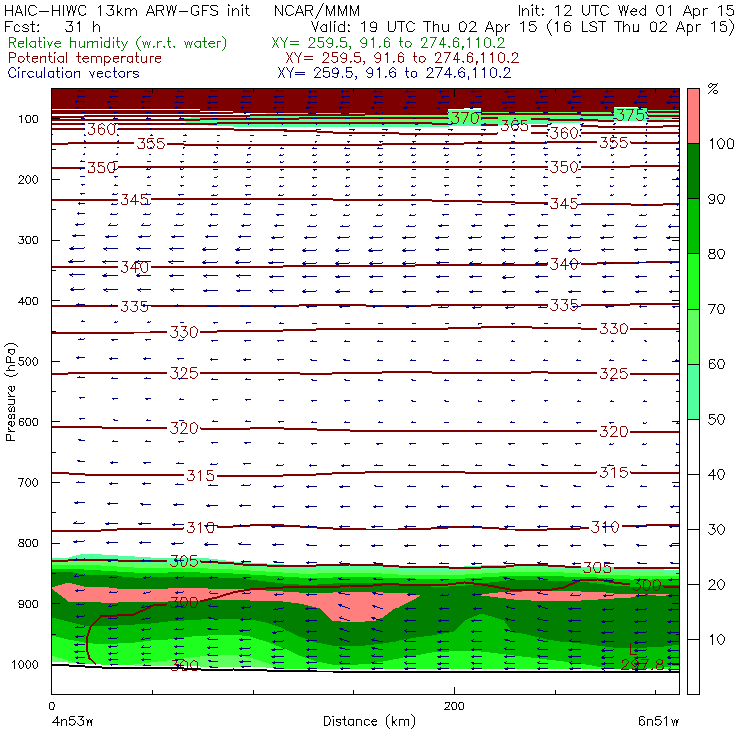Click pressure axis tick label '700'
Screen dimensions: 740x740
28,483
